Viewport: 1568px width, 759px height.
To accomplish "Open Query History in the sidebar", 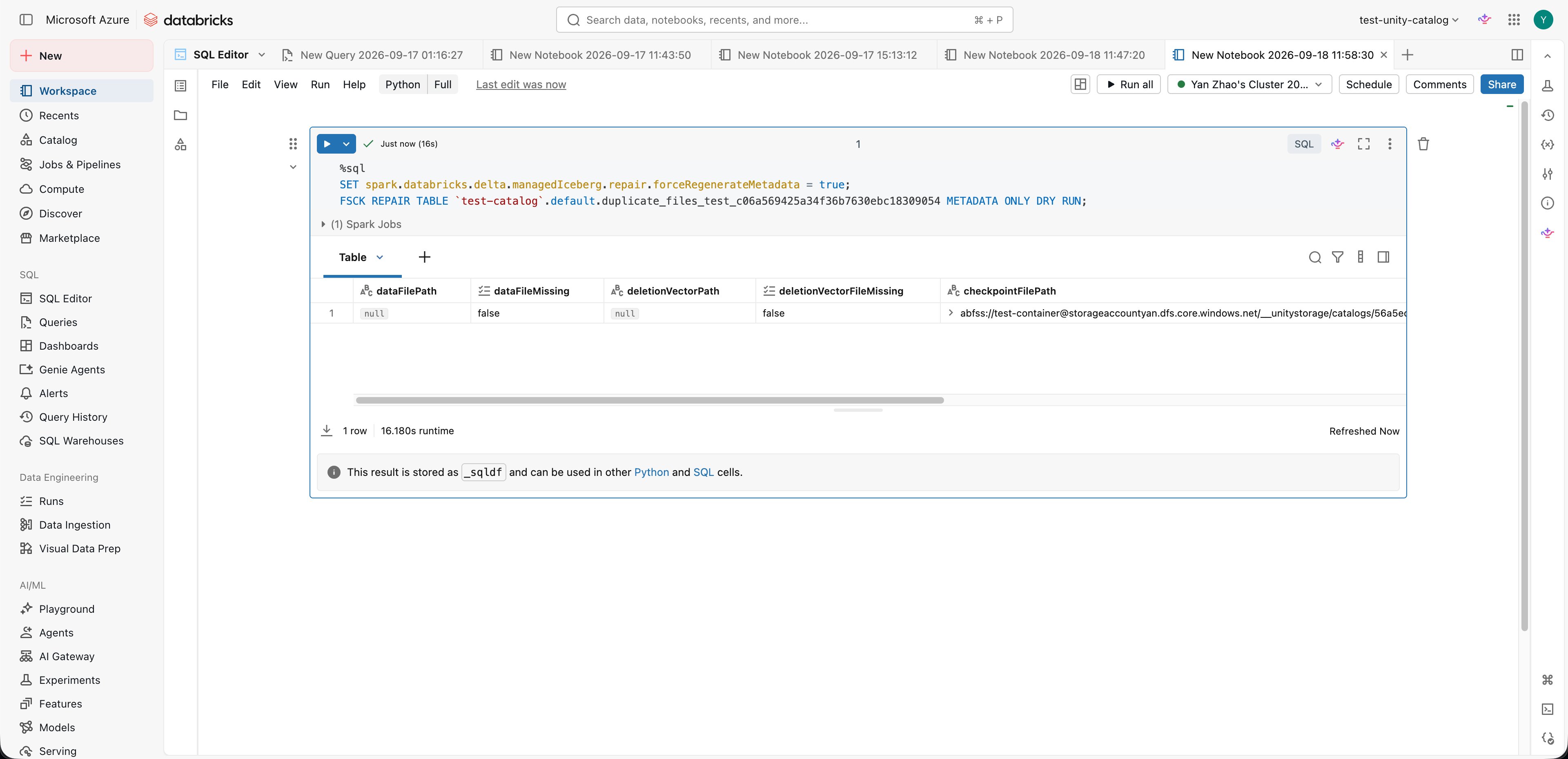I will tap(82, 417).
